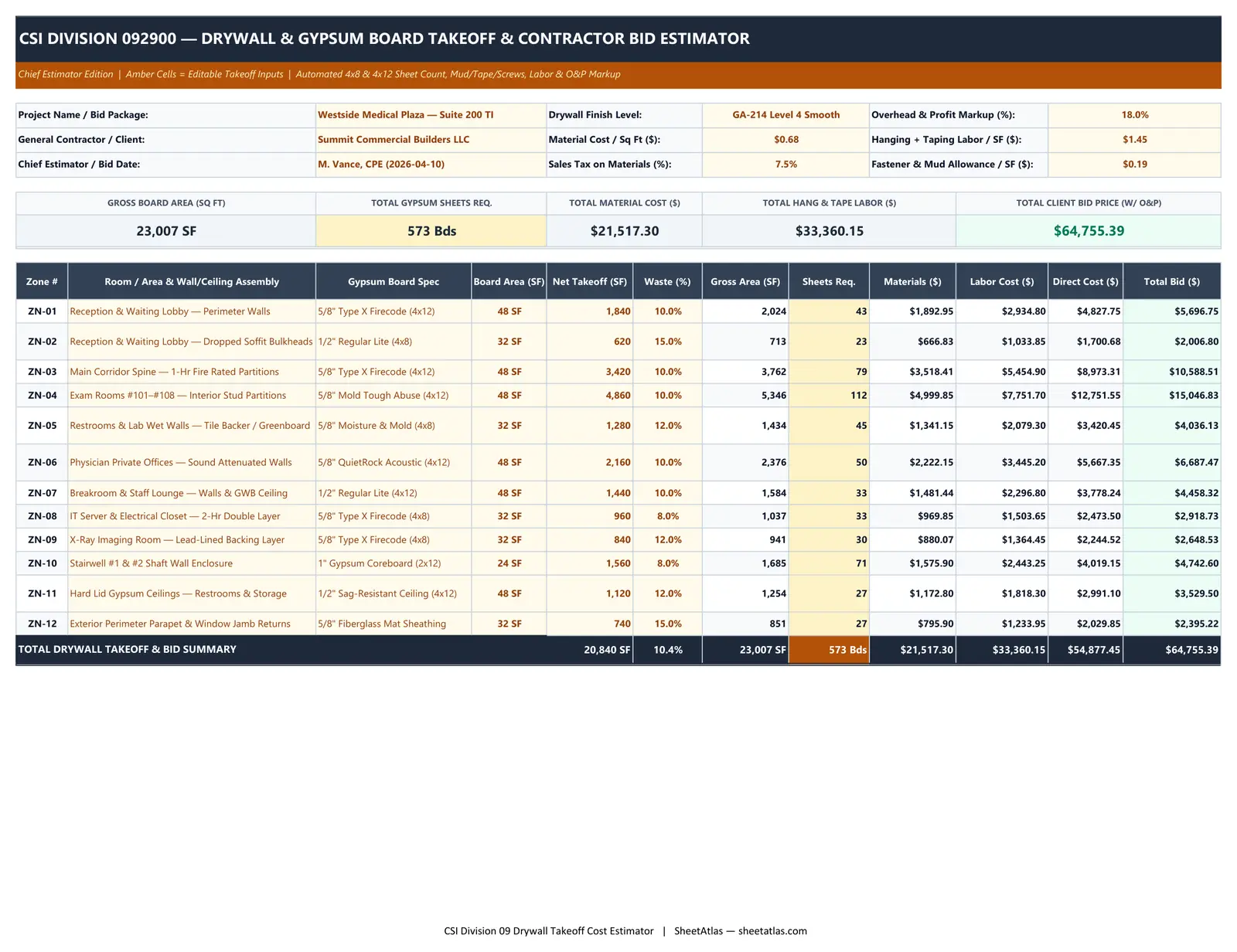Viewport: 1237px width, 952px height.
Task: Select overhead & profit markup '18.0%'
Action: [1134, 115]
